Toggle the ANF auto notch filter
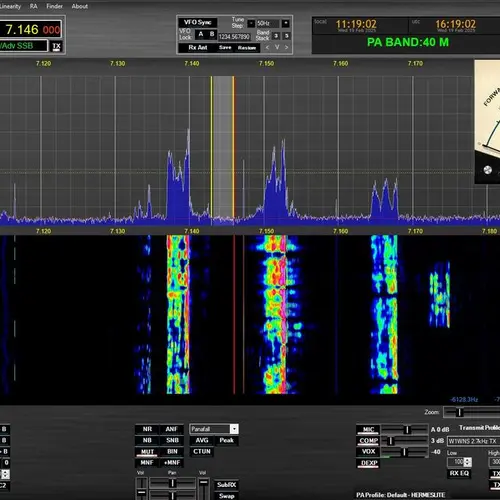This screenshot has height=500, width=500. [x=171, y=429]
